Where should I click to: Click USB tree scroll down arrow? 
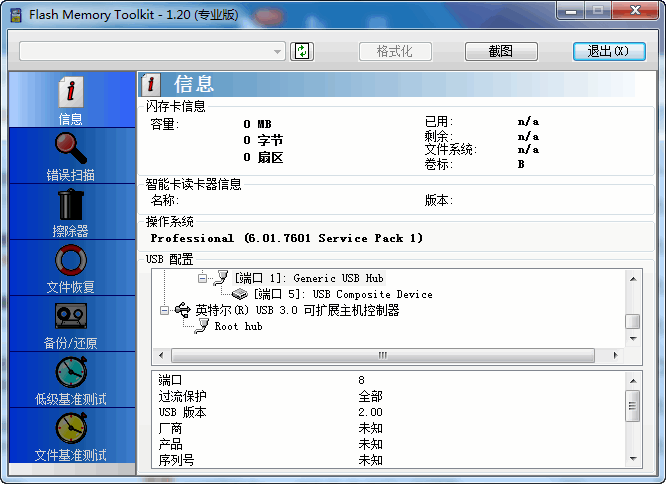[x=633, y=338]
